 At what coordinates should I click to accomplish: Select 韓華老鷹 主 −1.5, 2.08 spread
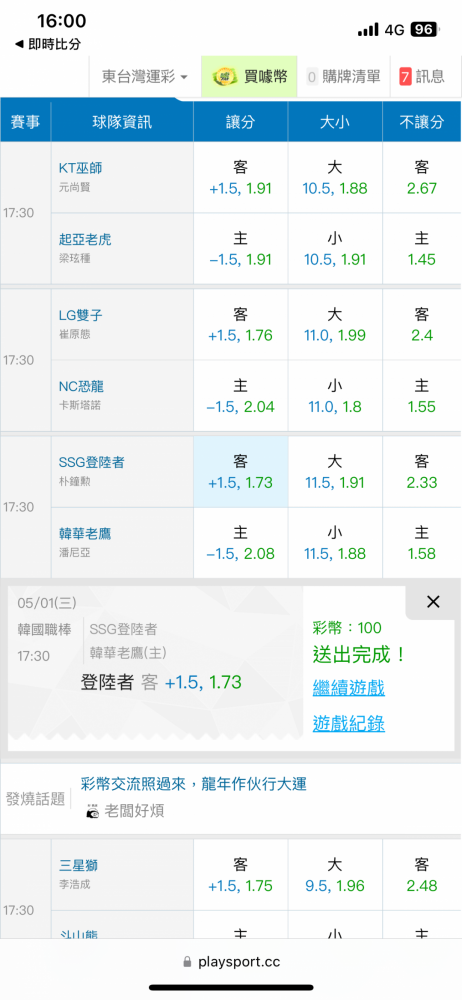pos(241,543)
